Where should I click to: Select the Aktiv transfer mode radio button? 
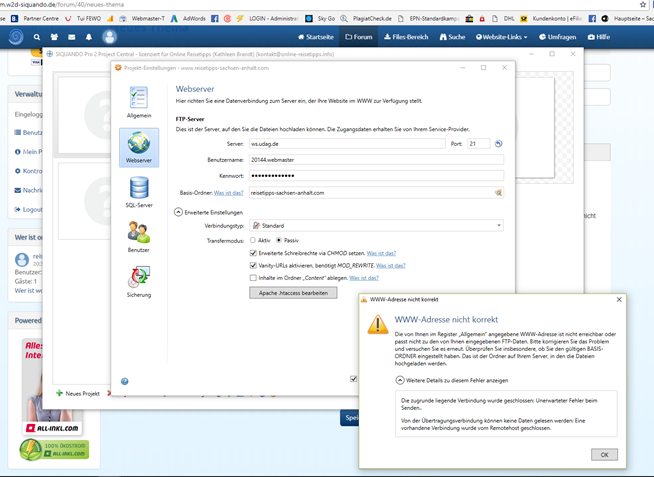point(253,240)
